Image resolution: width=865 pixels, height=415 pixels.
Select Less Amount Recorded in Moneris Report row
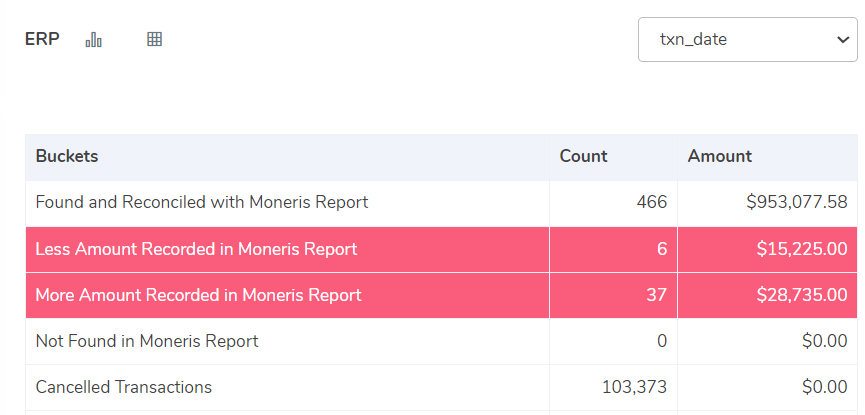(441, 249)
